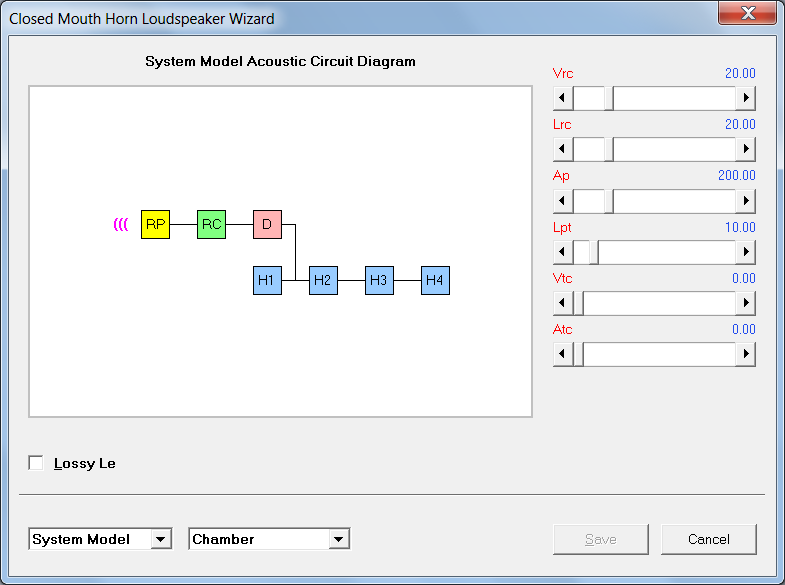Decrease Lrc with left arrow
Viewport: 785px width, 585px height.
click(563, 149)
